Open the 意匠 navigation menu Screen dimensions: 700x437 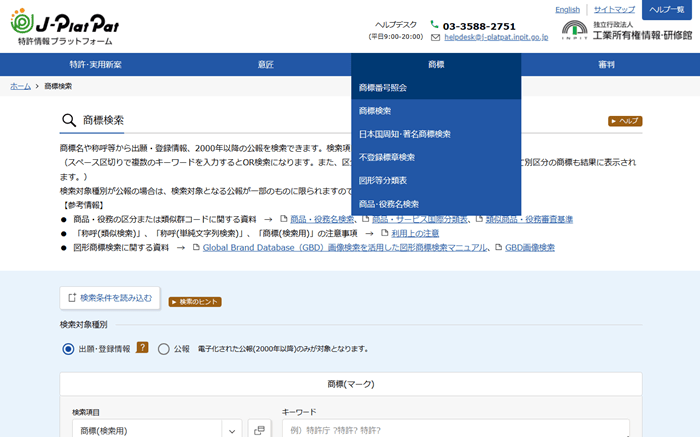pyautogui.click(x=266, y=65)
